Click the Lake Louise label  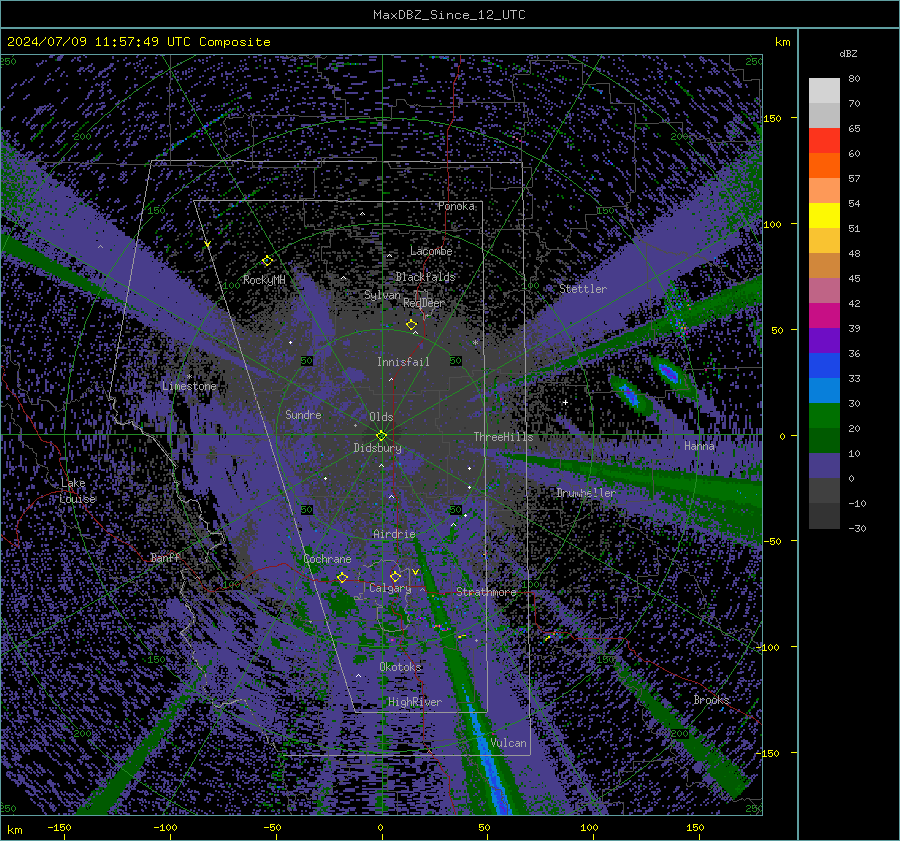[78, 491]
